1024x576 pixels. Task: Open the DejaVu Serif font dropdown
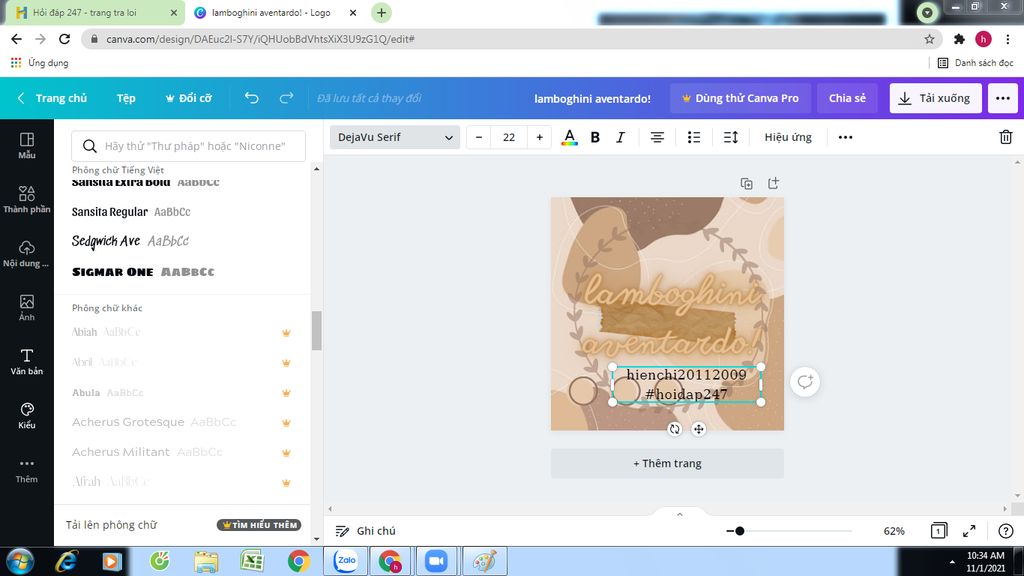395,137
